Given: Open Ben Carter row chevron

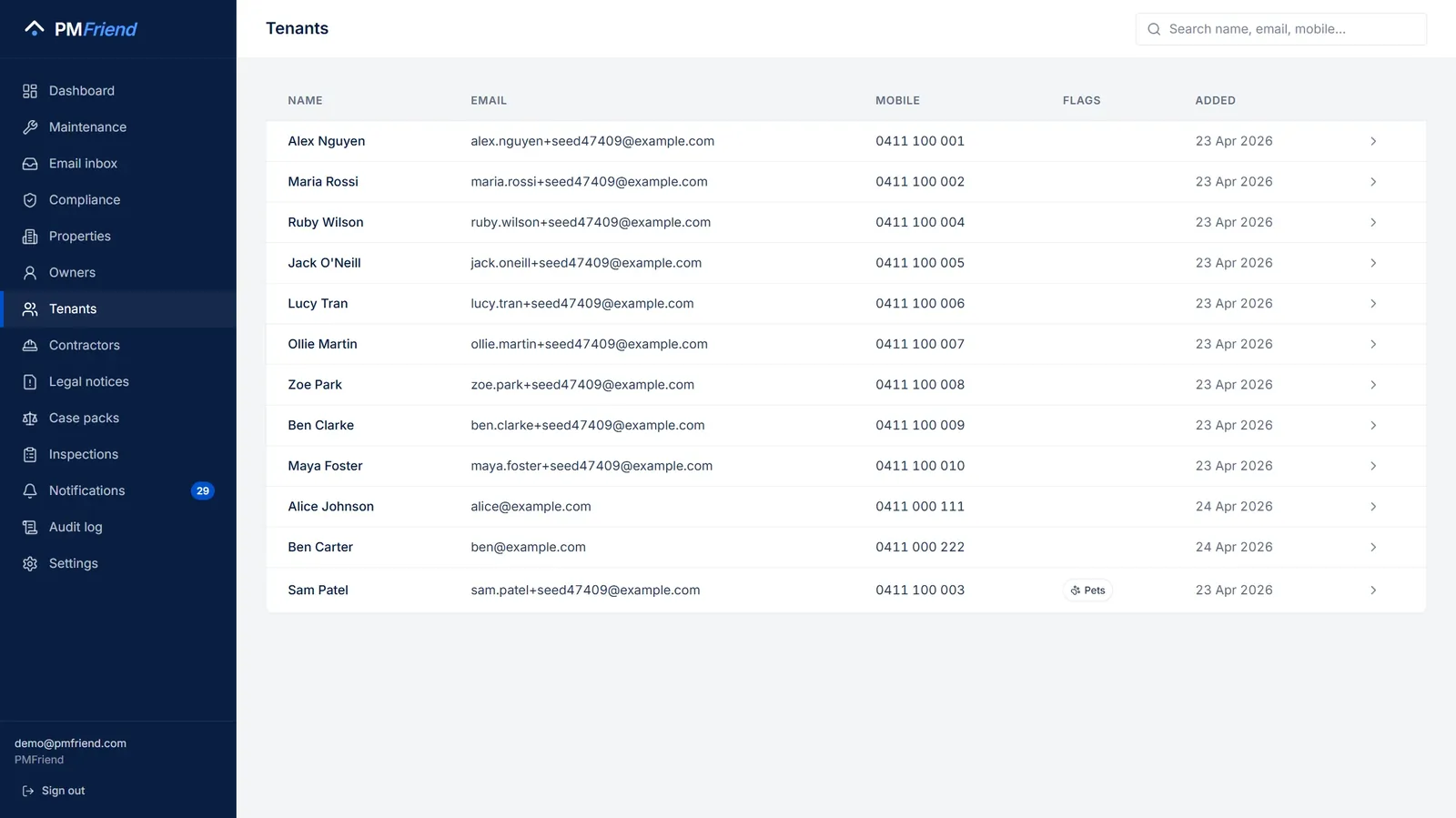Looking at the screenshot, I should 1373,547.
